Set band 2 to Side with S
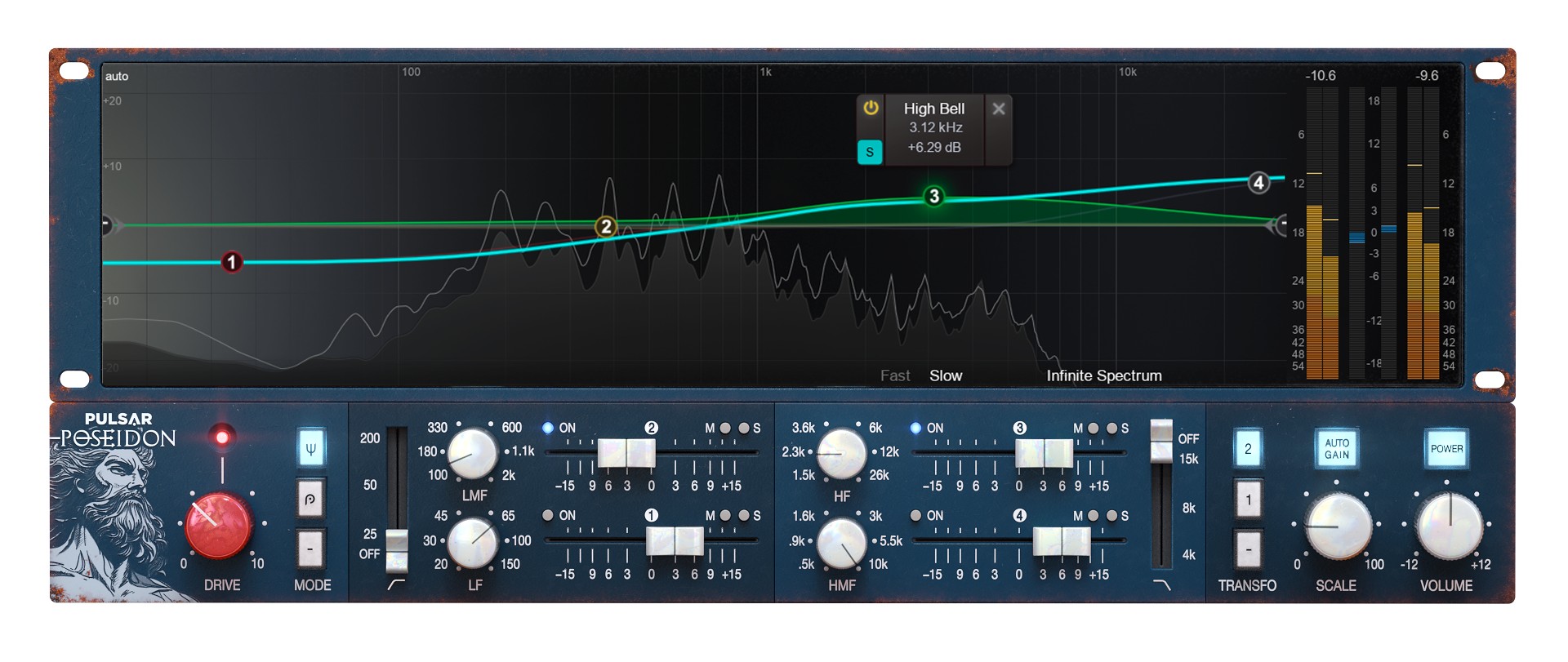 744,428
